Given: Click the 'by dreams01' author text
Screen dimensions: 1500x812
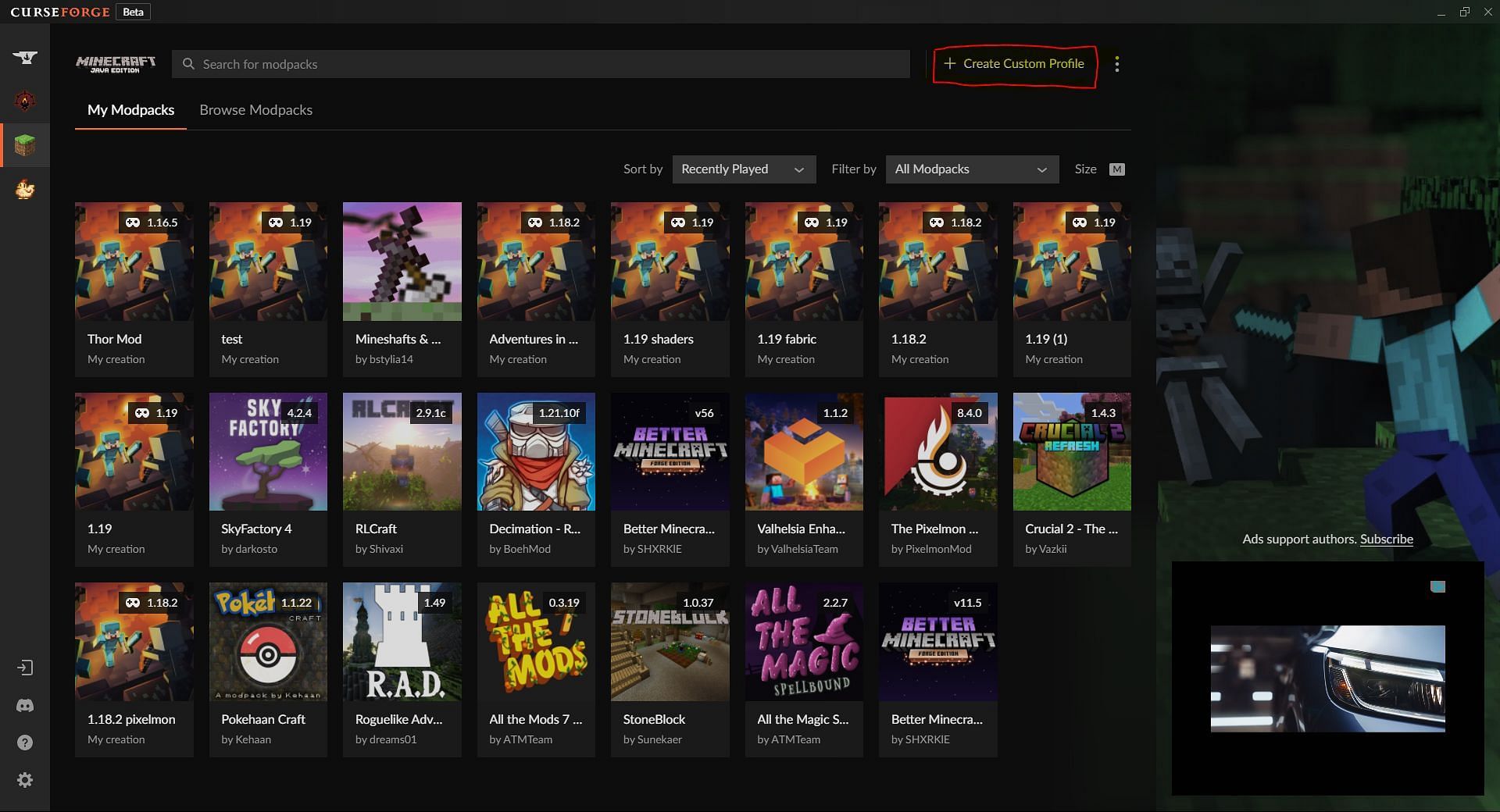Looking at the screenshot, I should 386,739.
